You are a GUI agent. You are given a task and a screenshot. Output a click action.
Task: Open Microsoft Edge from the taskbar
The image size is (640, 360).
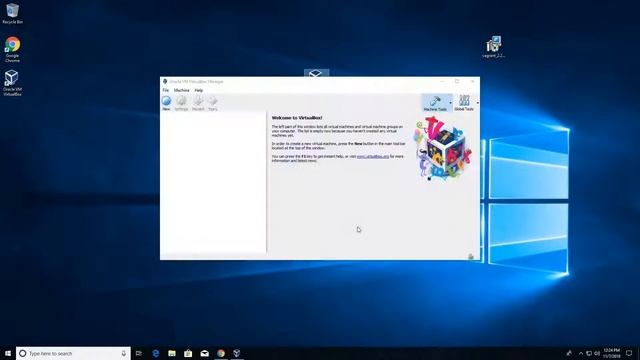point(156,353)
